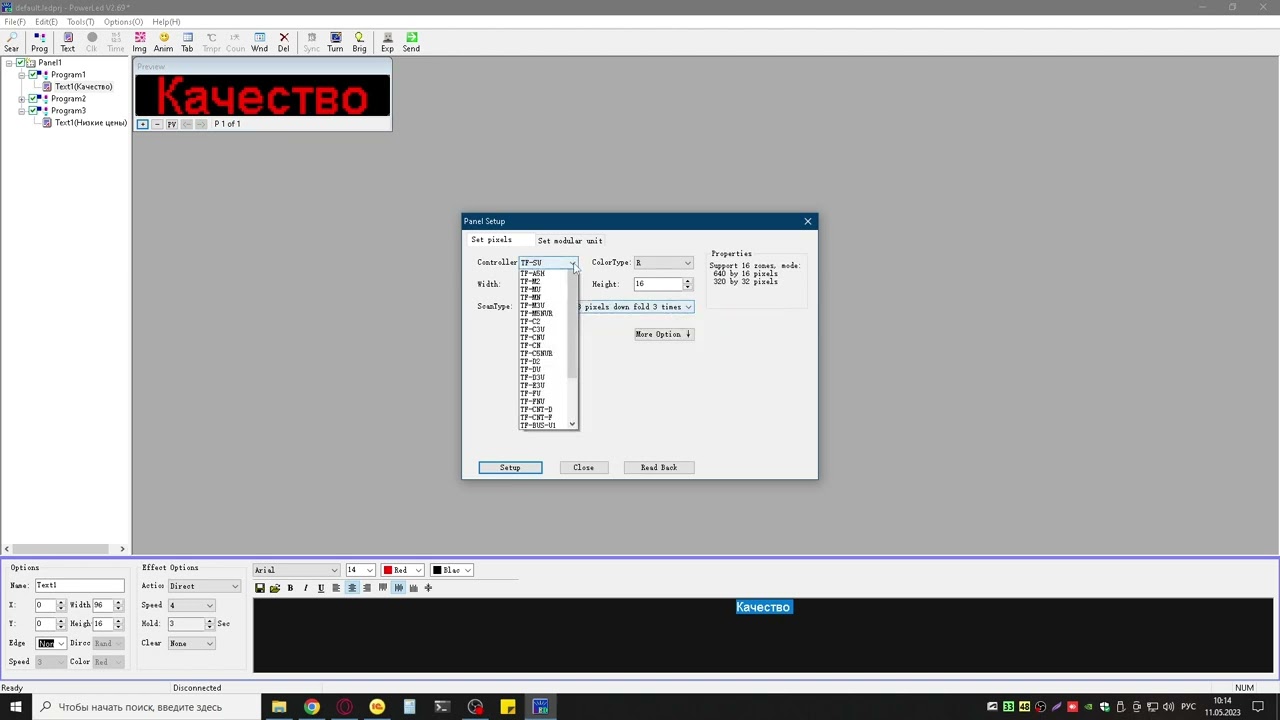Open the File menu
Viewport: 1280px width, 720px height.
(15, 21)
